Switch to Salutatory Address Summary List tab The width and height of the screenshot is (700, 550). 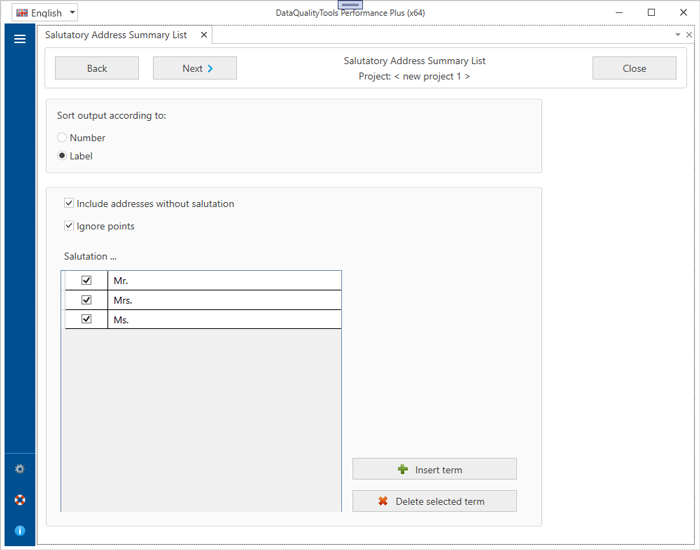pos(116,35)
